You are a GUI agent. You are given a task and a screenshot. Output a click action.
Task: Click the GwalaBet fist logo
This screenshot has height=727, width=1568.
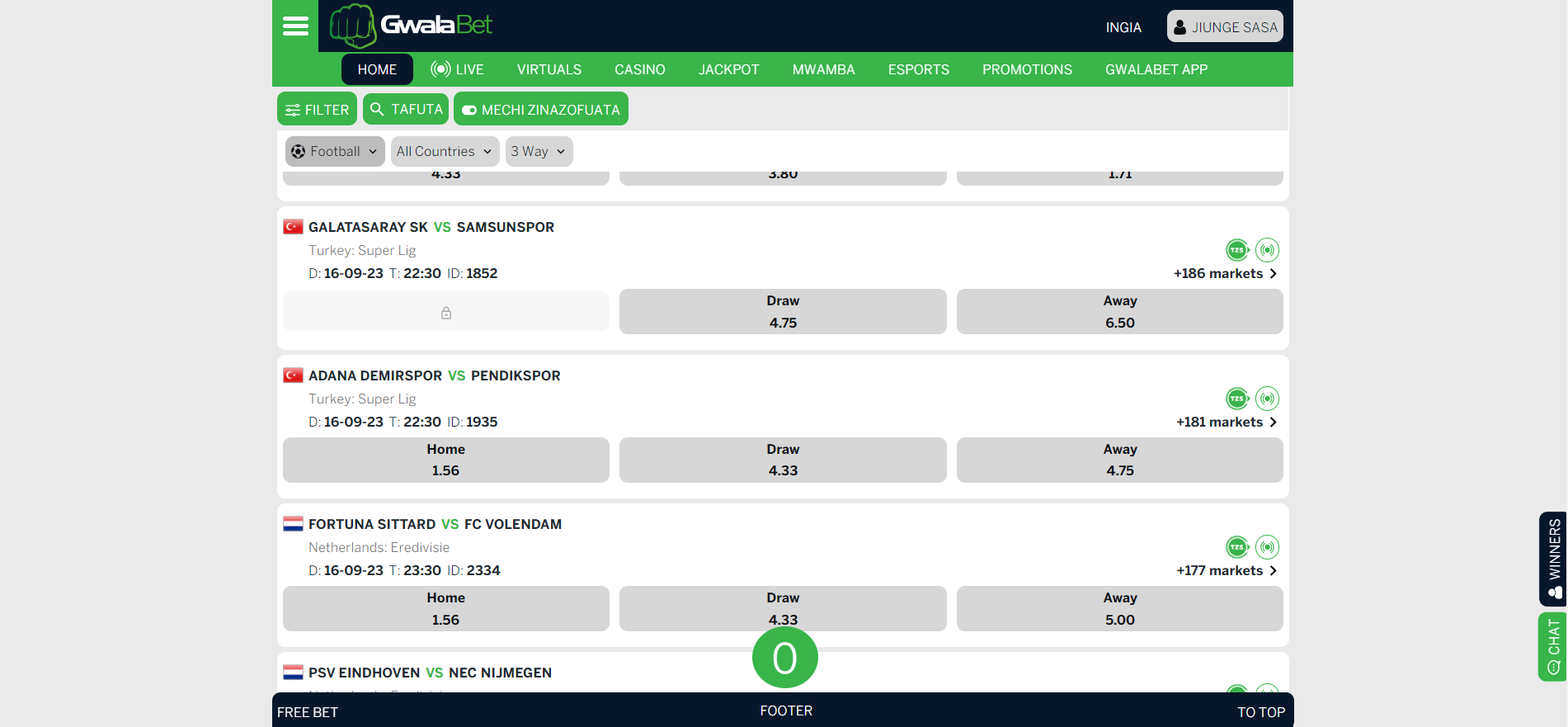click(x=353, y=26)
